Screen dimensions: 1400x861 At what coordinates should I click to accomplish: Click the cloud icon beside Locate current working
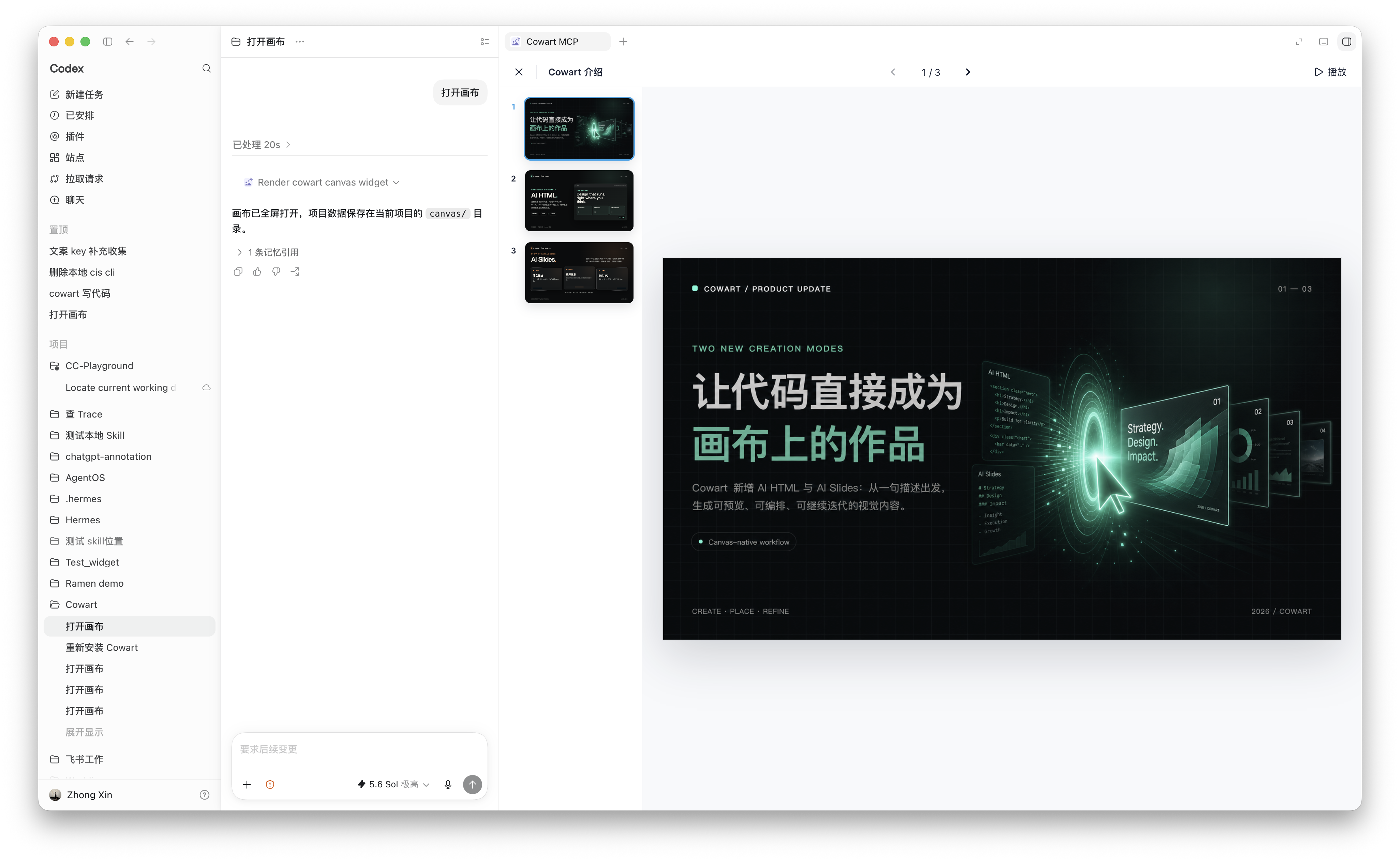coord(207,388)
